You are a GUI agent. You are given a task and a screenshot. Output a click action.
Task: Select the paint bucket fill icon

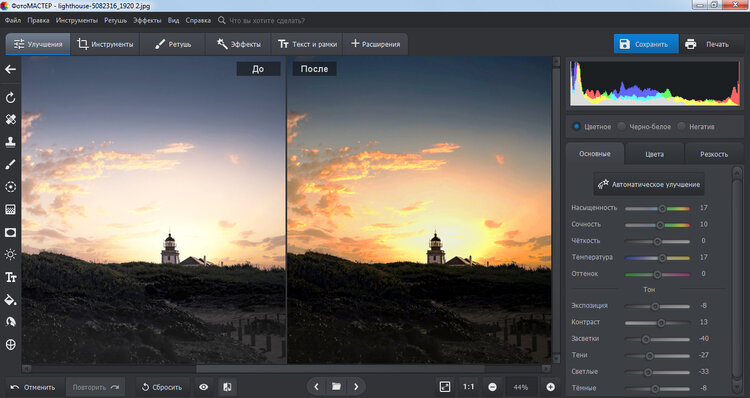click(x=10, y=300)
